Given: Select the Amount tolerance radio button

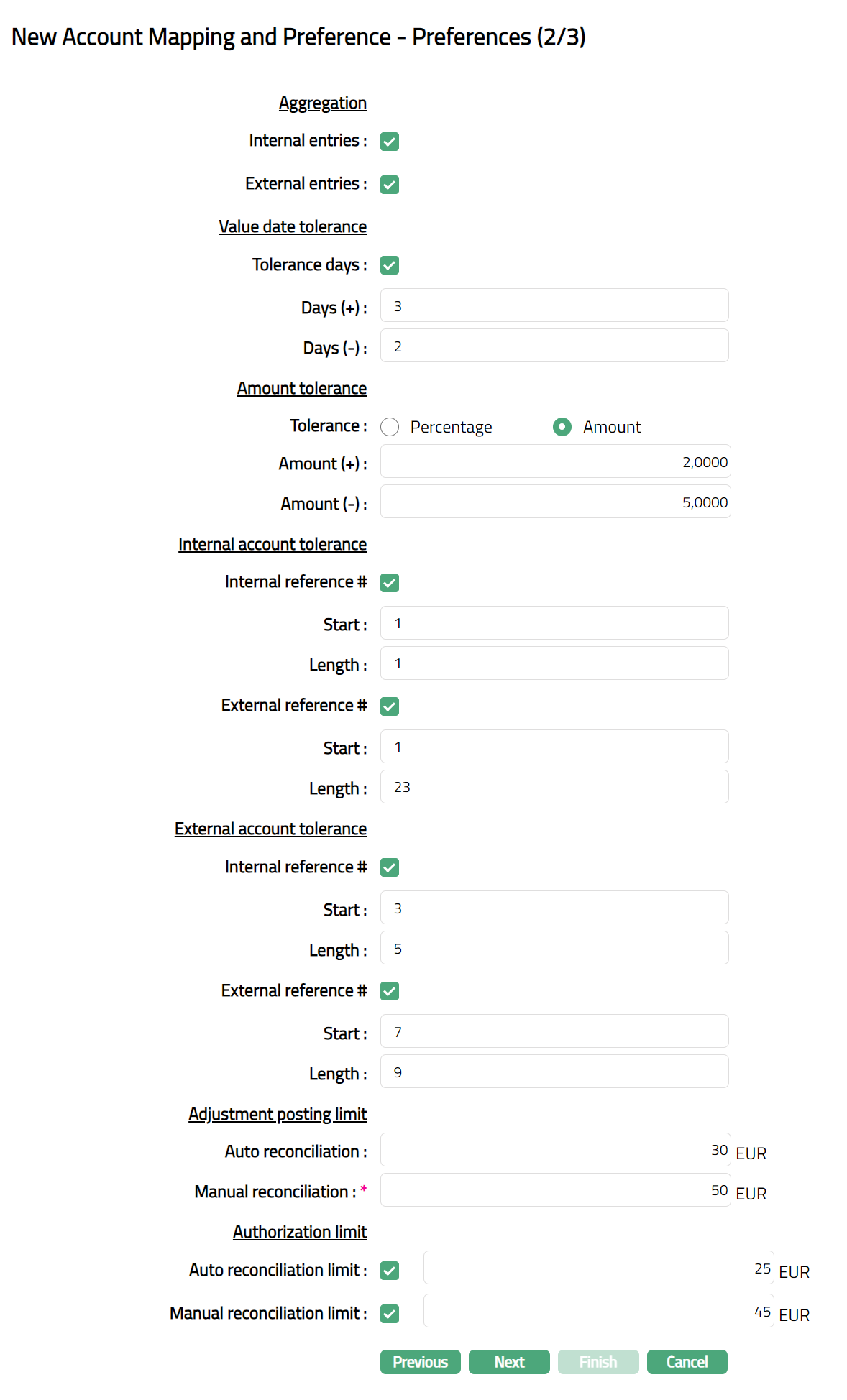Looking at the screenshot, I should pos(562,427).
